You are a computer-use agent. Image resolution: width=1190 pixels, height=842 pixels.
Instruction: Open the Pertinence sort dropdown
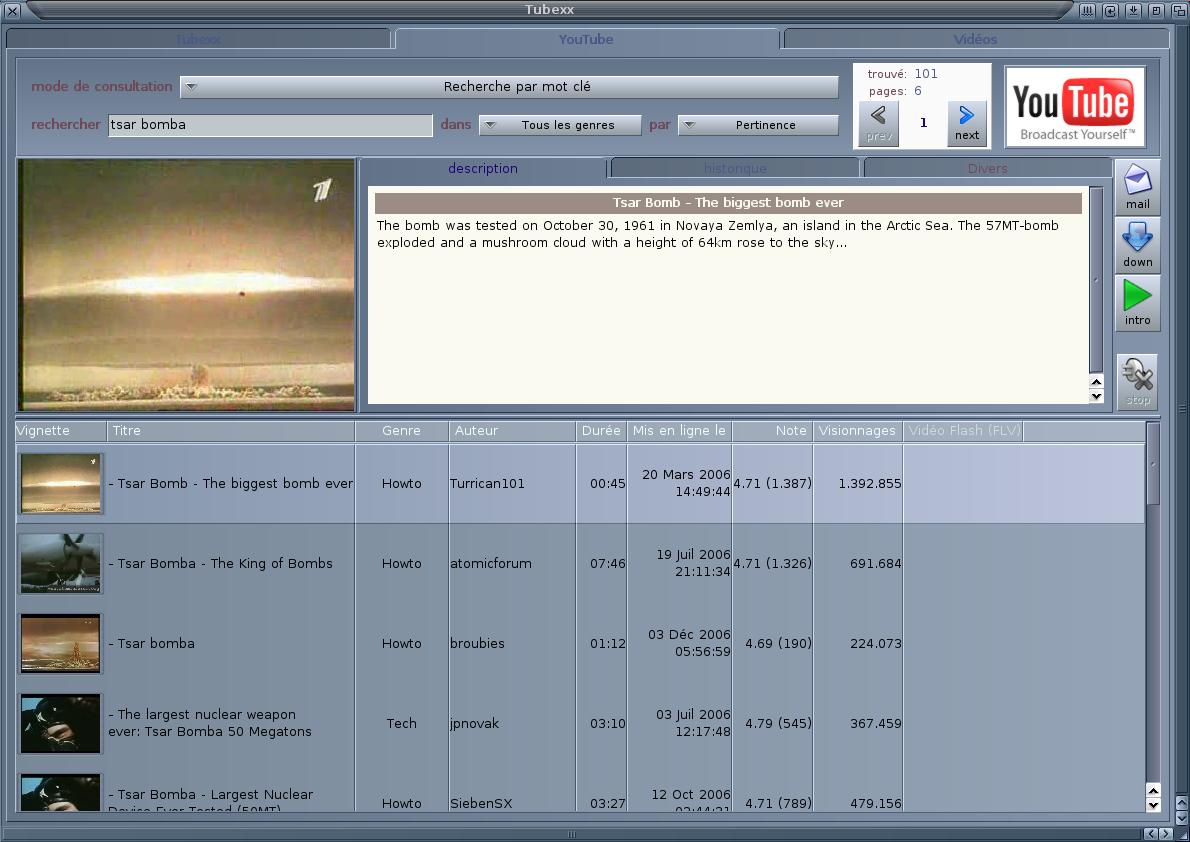pos(758,125)
